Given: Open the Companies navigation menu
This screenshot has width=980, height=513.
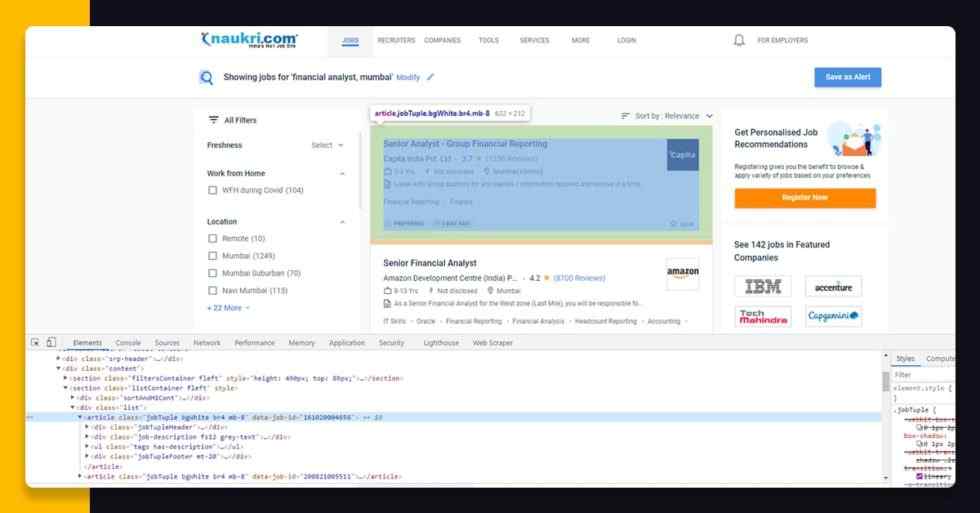Looking at the screenshot, I should [x=442, y=41].
